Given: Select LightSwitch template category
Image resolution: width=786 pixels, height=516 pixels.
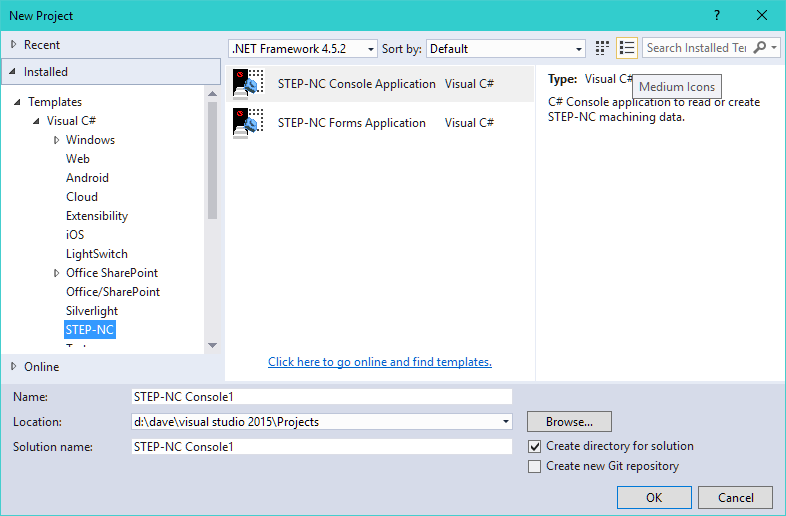Looking at the screenshot, I should [97, 254].
